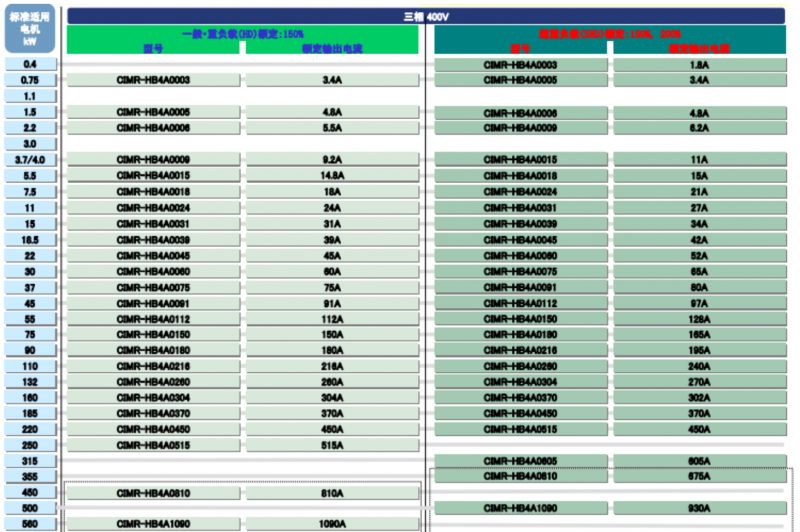The height and width of the screenshot is (532, 800).
Task: Click the 52A current cell
Action: 699,256
